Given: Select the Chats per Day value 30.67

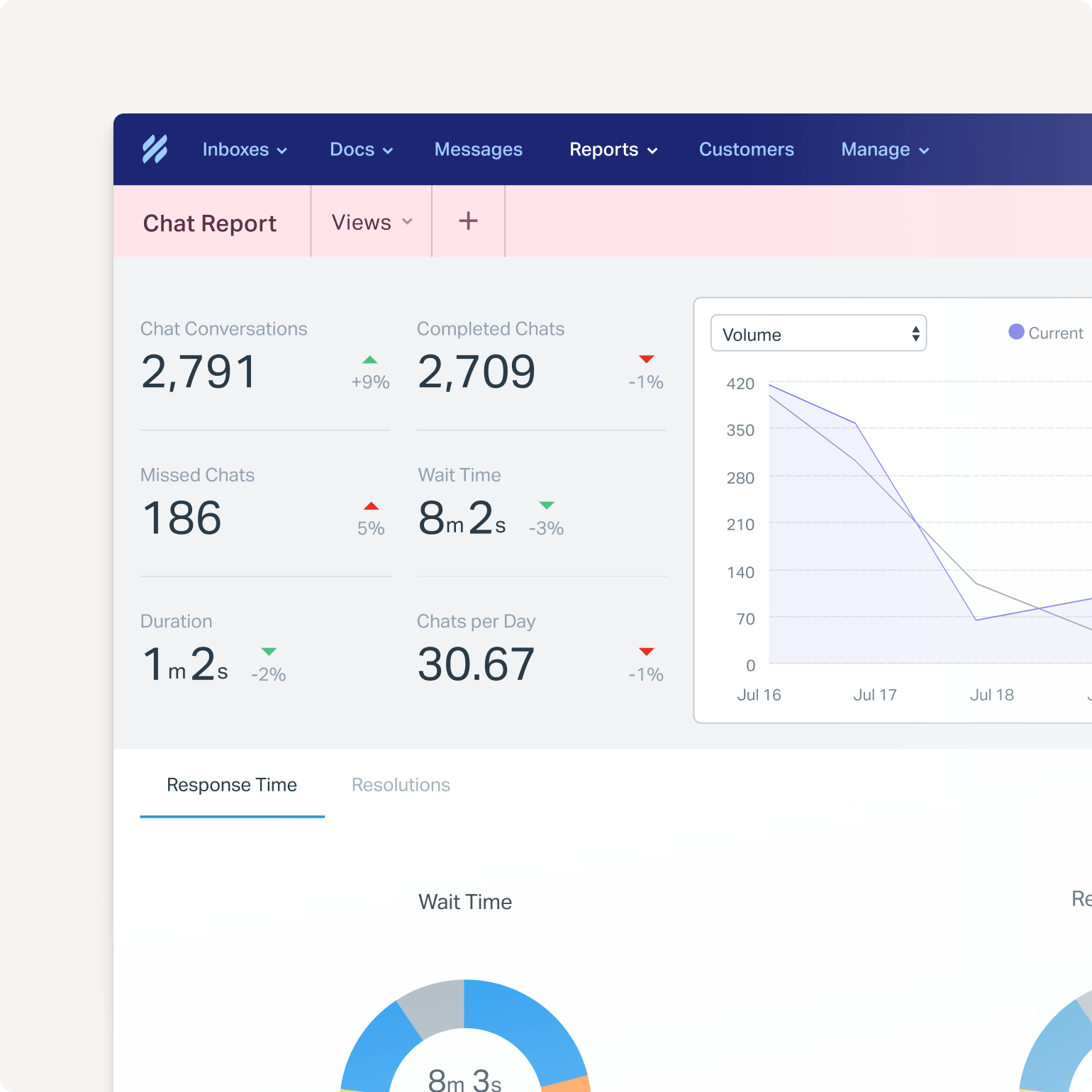Looking at the screenshot, I should click(476, 664).
